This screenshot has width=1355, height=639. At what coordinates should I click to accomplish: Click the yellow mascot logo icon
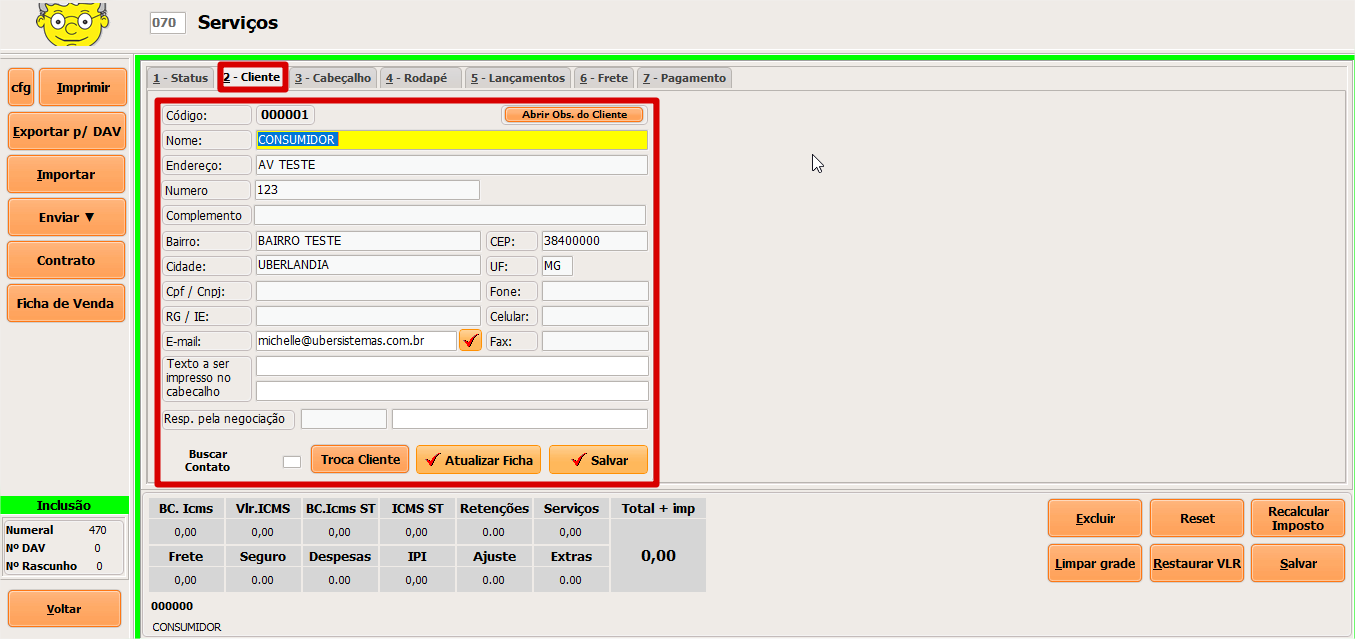72,22
